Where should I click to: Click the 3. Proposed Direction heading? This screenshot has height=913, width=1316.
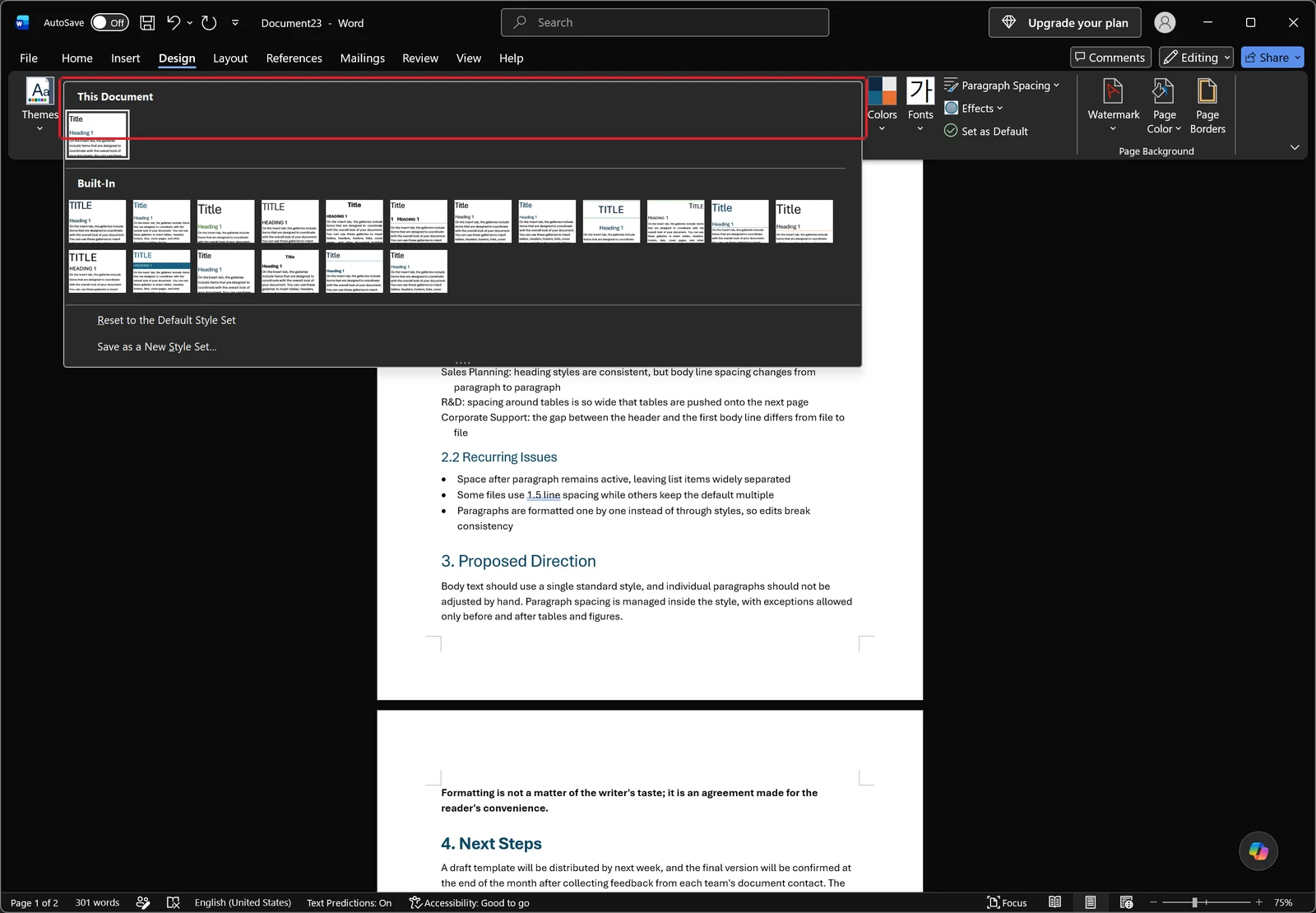click(x=518, y=561)
